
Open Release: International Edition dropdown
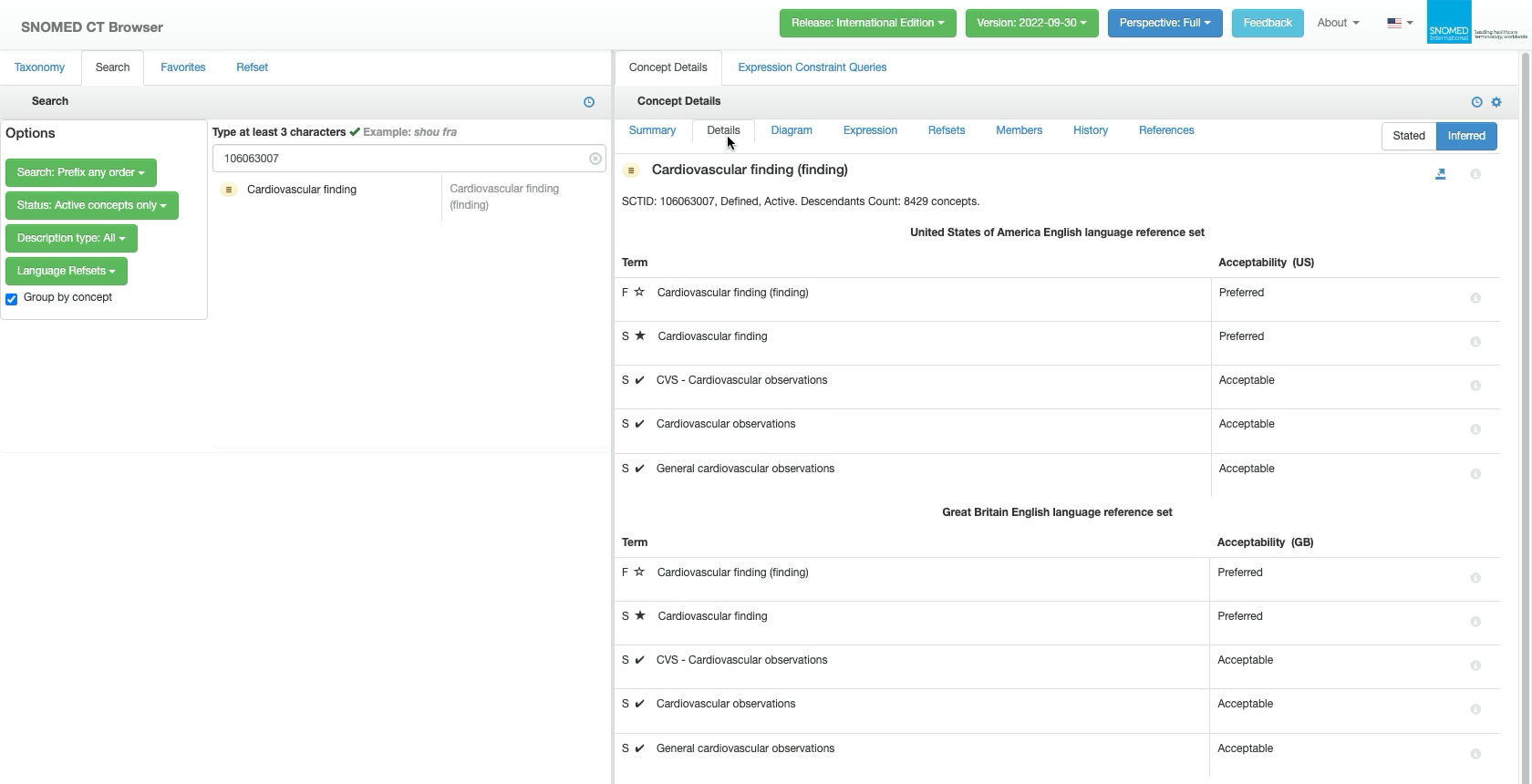click(867, 23)
